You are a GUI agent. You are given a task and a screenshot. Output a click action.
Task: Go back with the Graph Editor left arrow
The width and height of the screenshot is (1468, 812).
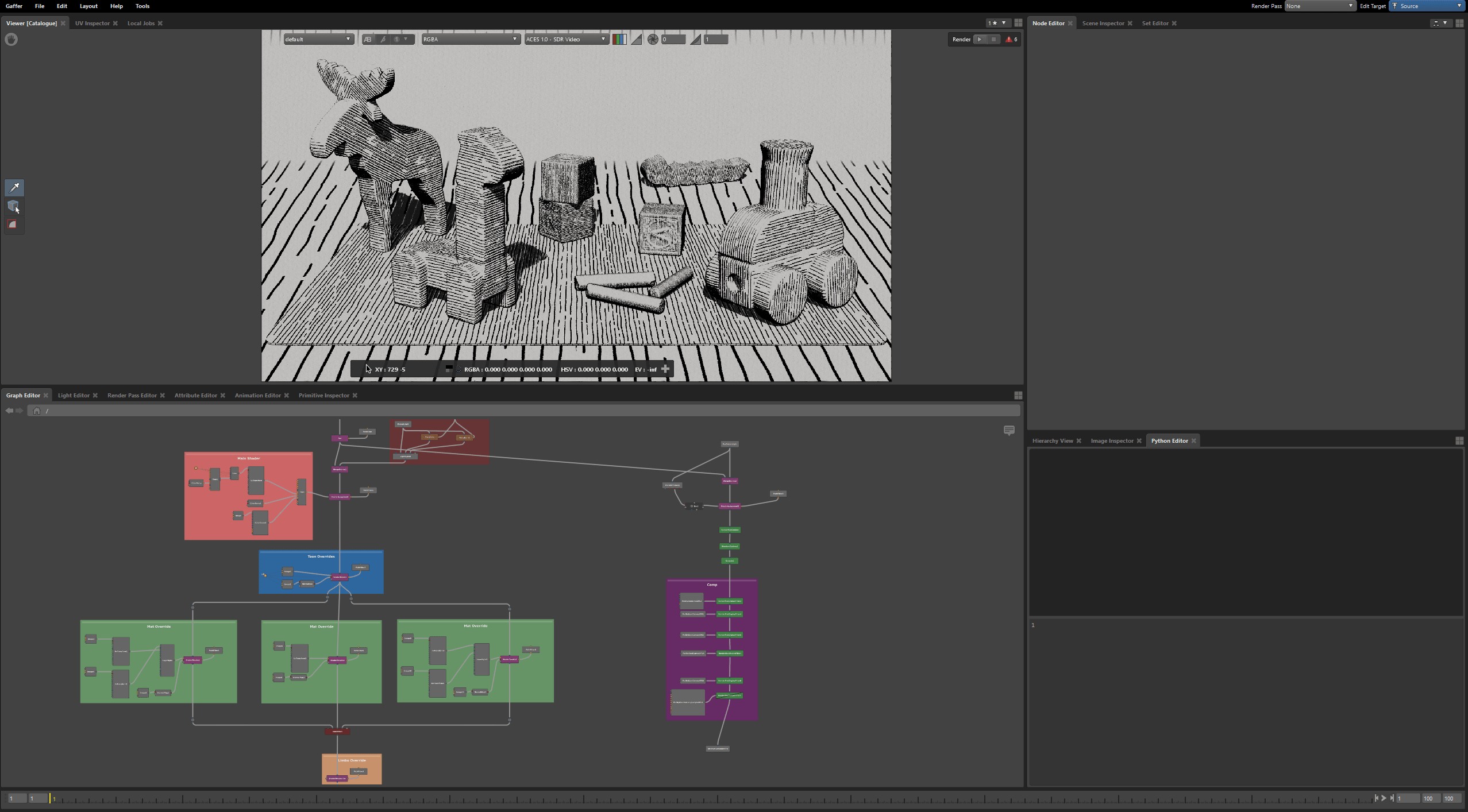pyautogui.click(x=9, y=411)
